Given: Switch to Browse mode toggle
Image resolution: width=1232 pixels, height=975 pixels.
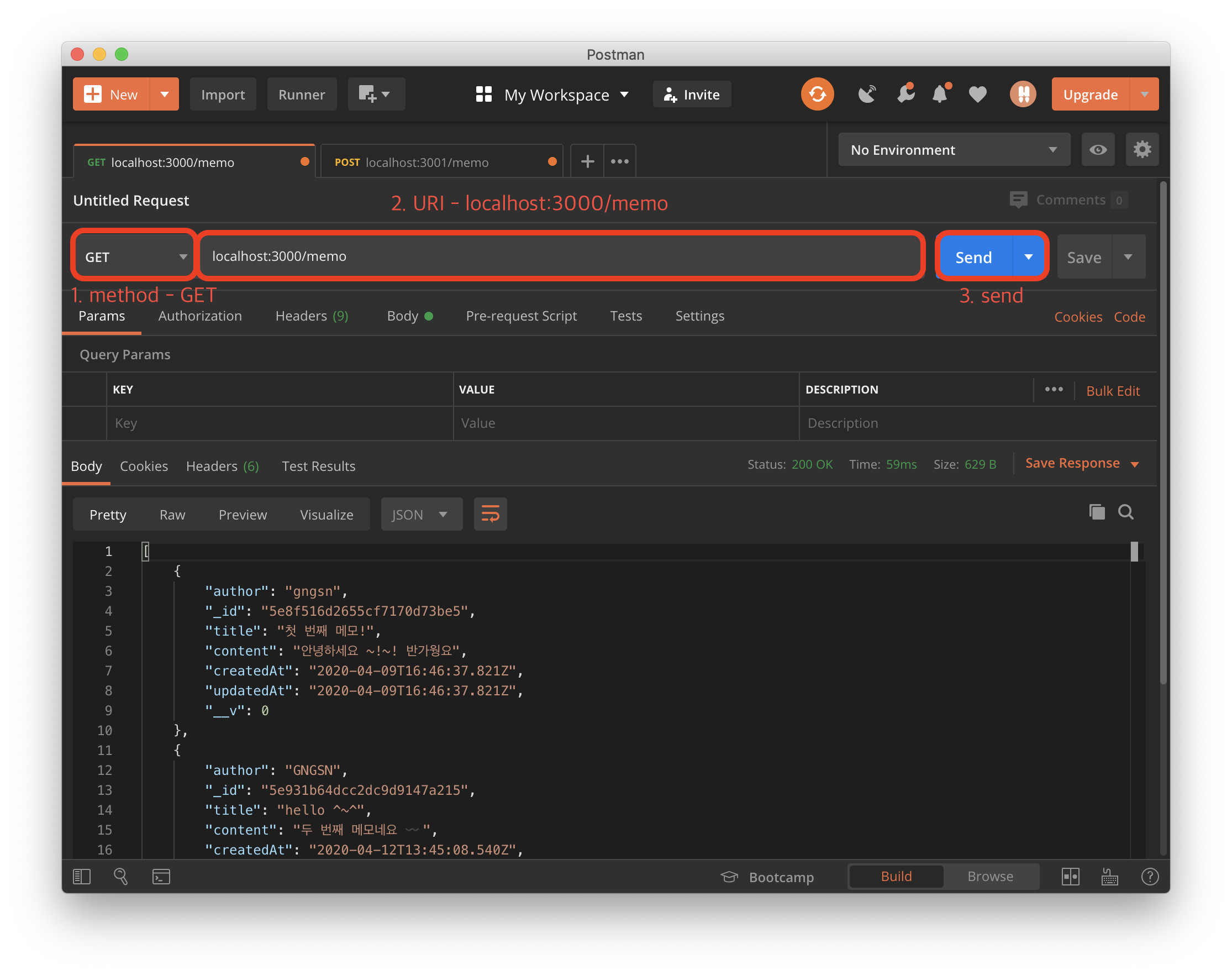Looking at the screenshot, I should (989, 876).
